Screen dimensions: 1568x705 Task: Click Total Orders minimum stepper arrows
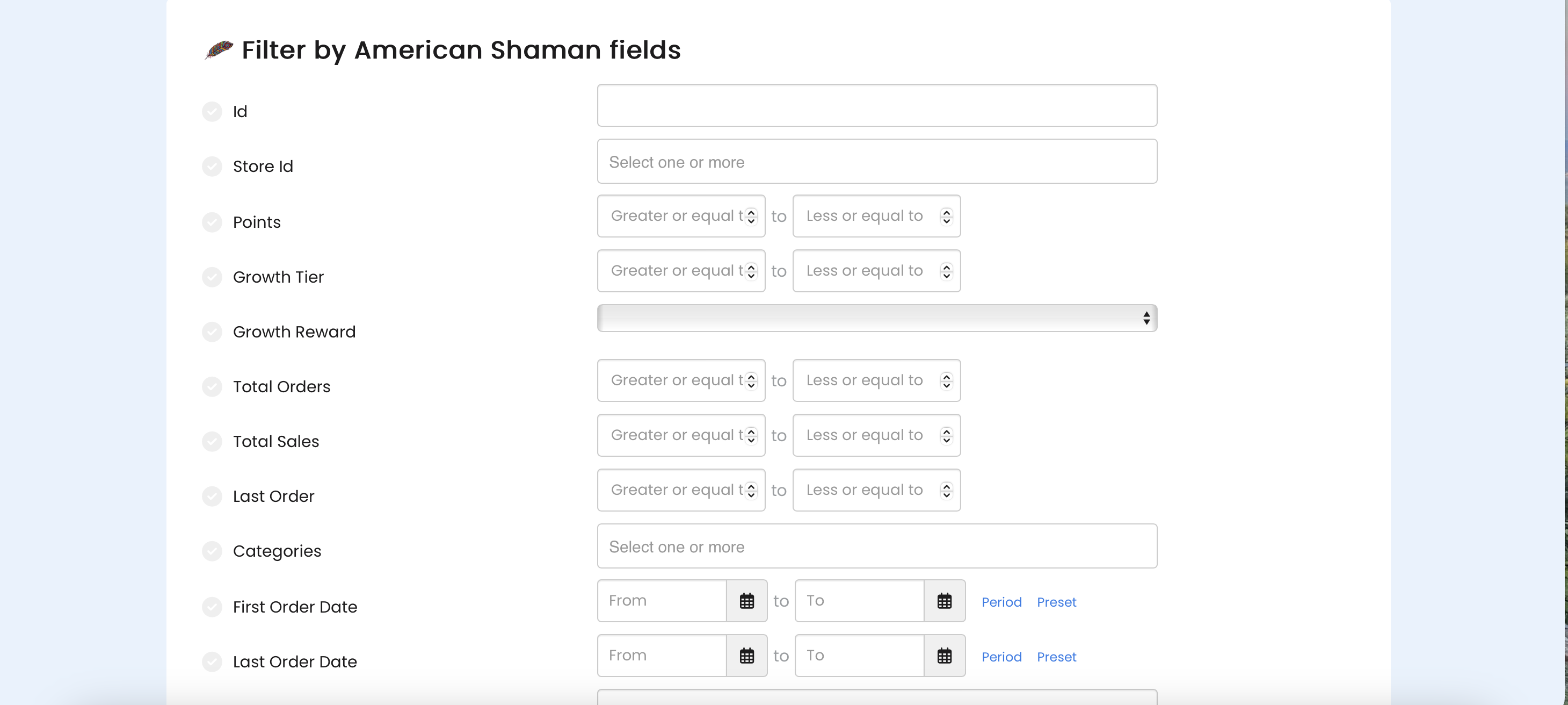point(751,381)
